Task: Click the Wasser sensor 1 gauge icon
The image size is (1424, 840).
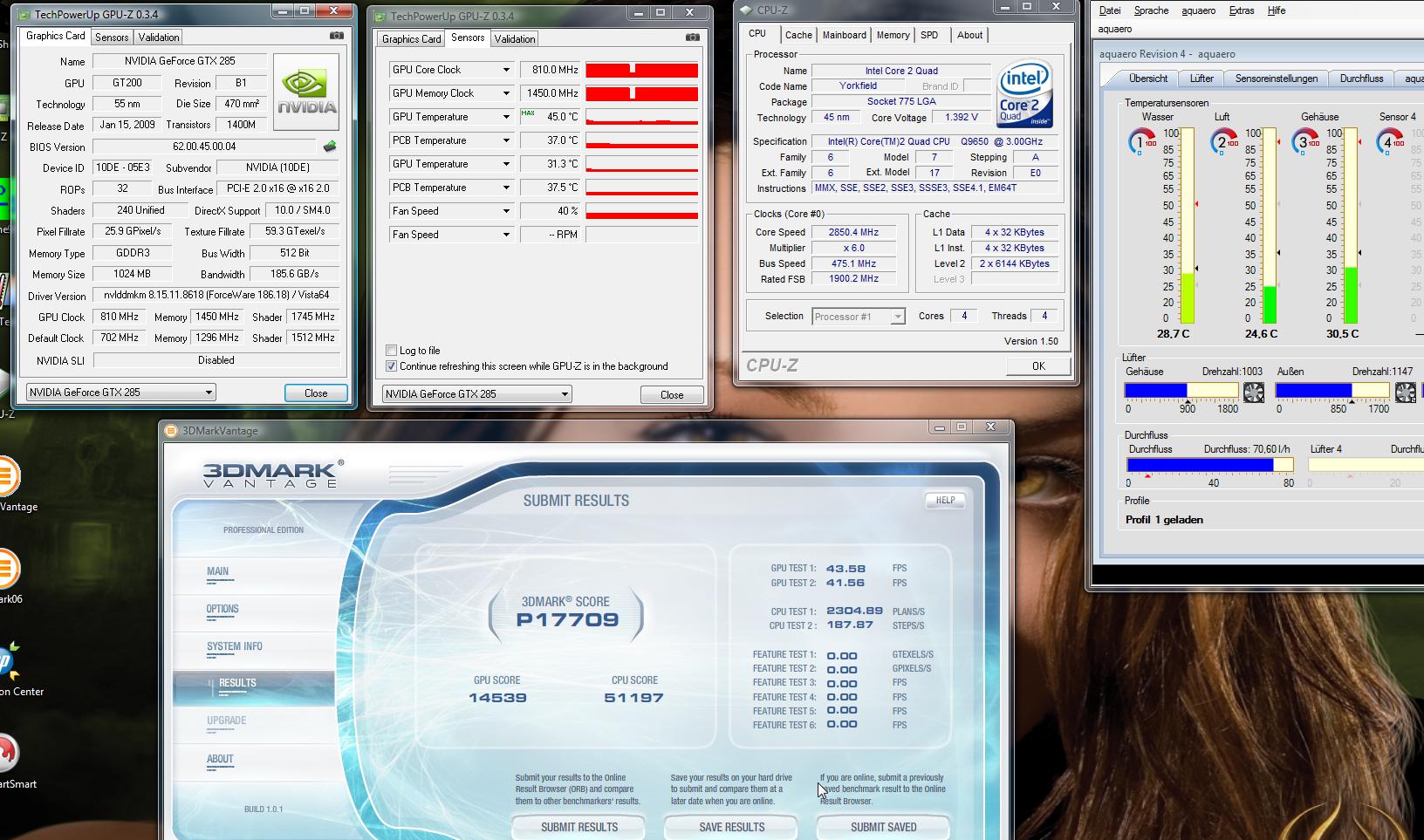Action: pyautogui.click(x=1142, y=141)
